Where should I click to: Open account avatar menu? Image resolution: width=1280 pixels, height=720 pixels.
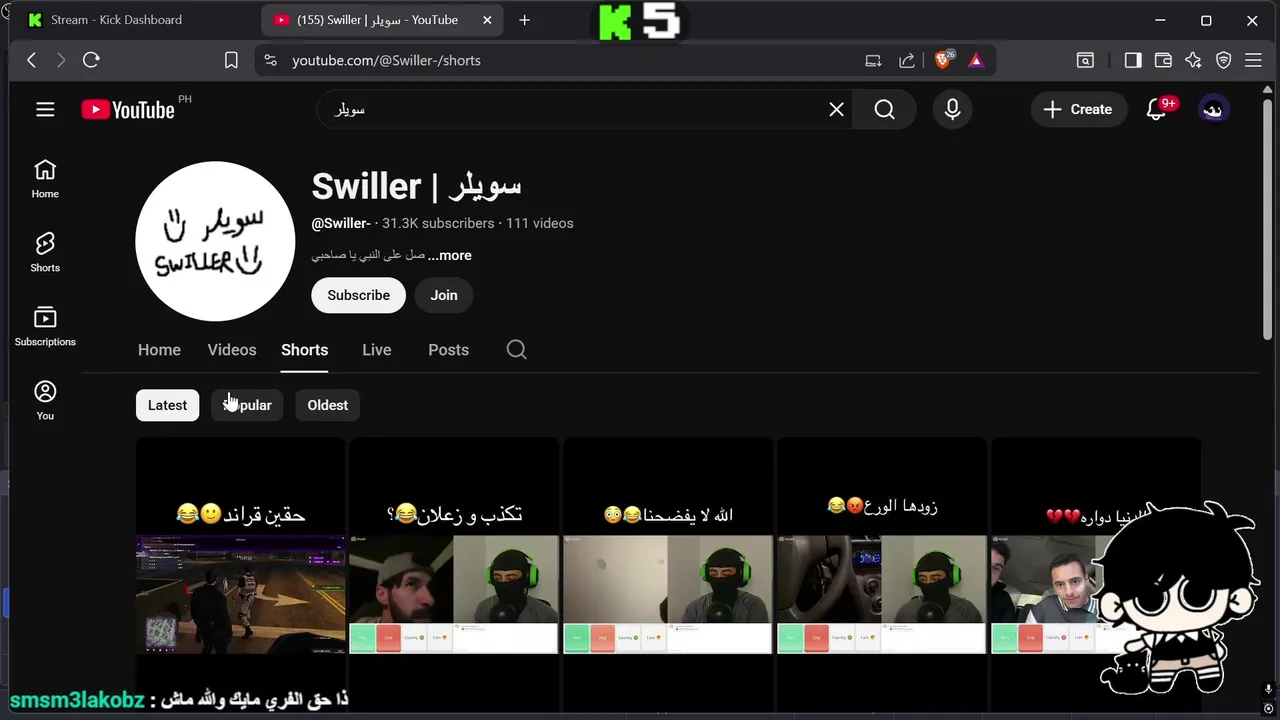coord(1213,109)
